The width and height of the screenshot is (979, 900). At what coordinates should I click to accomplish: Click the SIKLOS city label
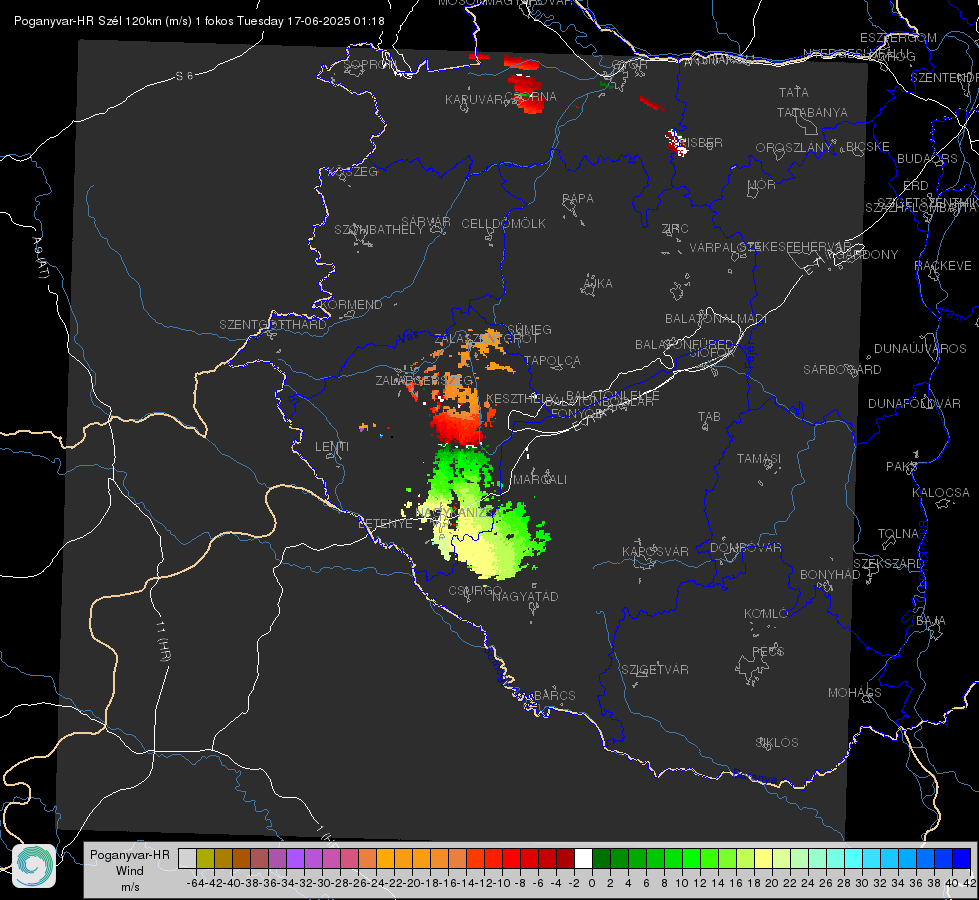pos(777,743)
